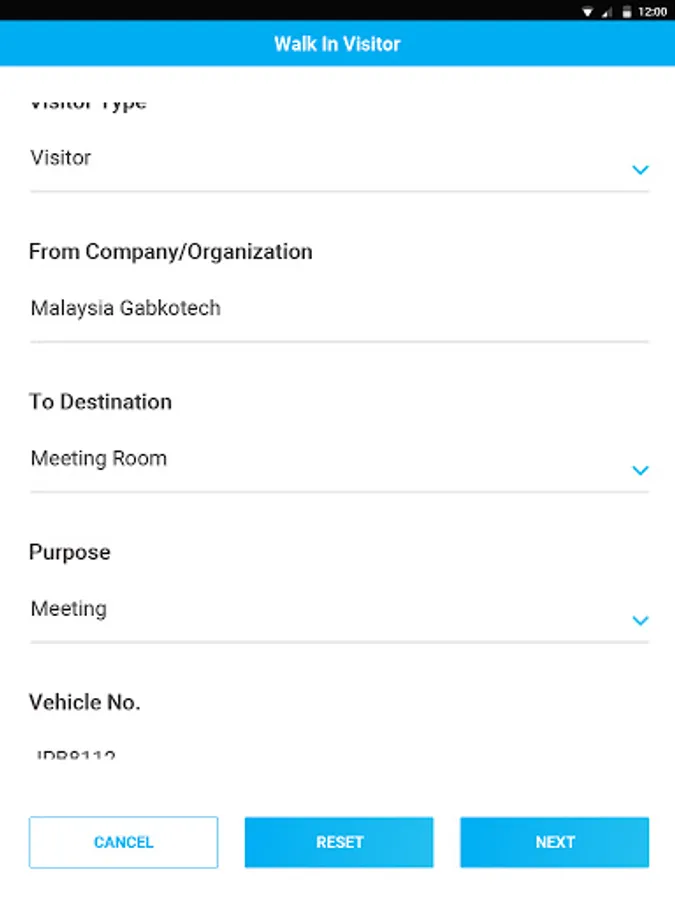The image size is (675, 900).
Task: Expand the Visitor Type chevron arrow
Action: pos(640,169)
